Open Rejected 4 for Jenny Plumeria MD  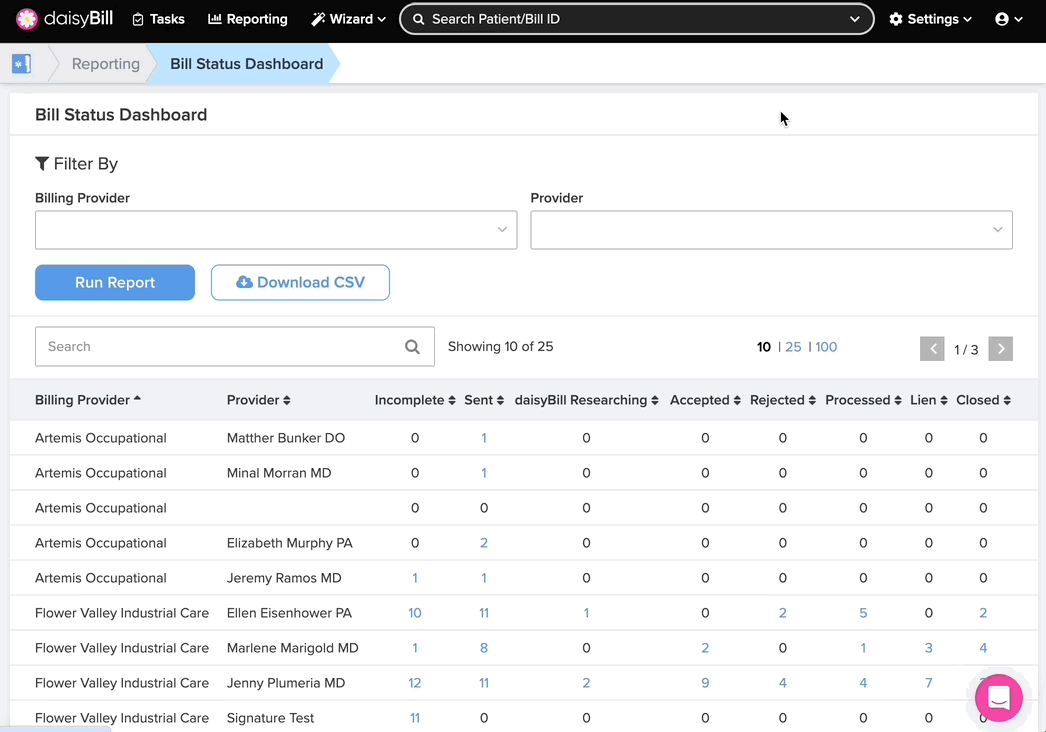coord(782,683)
